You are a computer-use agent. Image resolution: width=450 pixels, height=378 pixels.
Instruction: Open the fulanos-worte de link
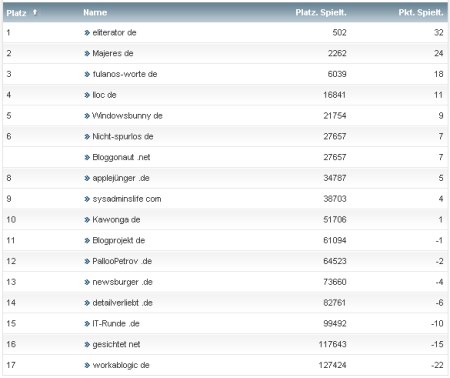point(125,74)
